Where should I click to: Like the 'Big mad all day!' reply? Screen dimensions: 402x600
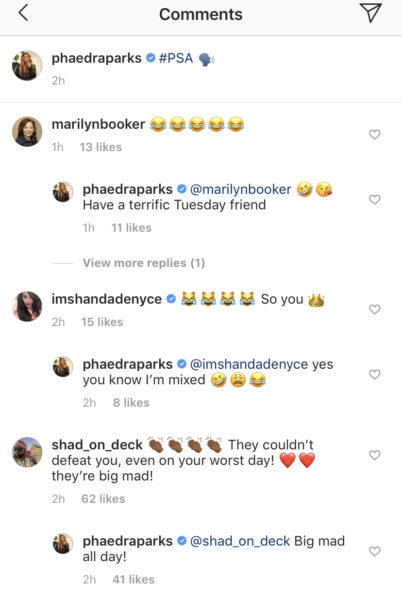tap(374, 551)
